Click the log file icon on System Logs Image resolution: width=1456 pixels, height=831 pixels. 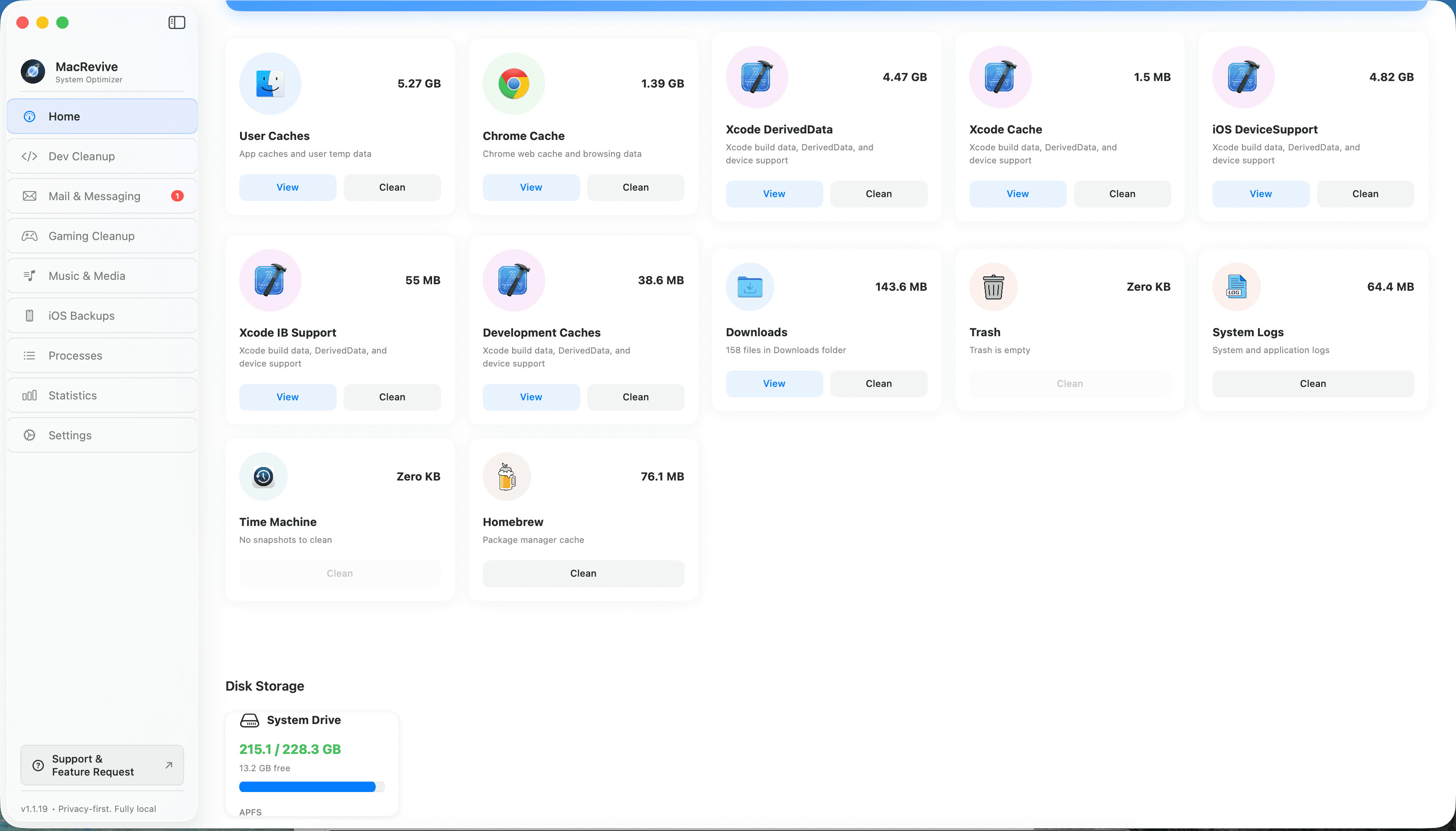pyautogui.click(x=1236, y=286)
